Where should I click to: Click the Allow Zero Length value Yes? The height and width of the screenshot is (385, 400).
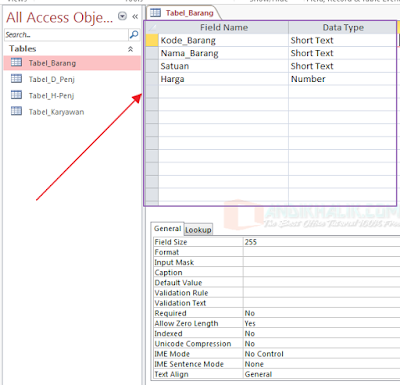(321, 323)
